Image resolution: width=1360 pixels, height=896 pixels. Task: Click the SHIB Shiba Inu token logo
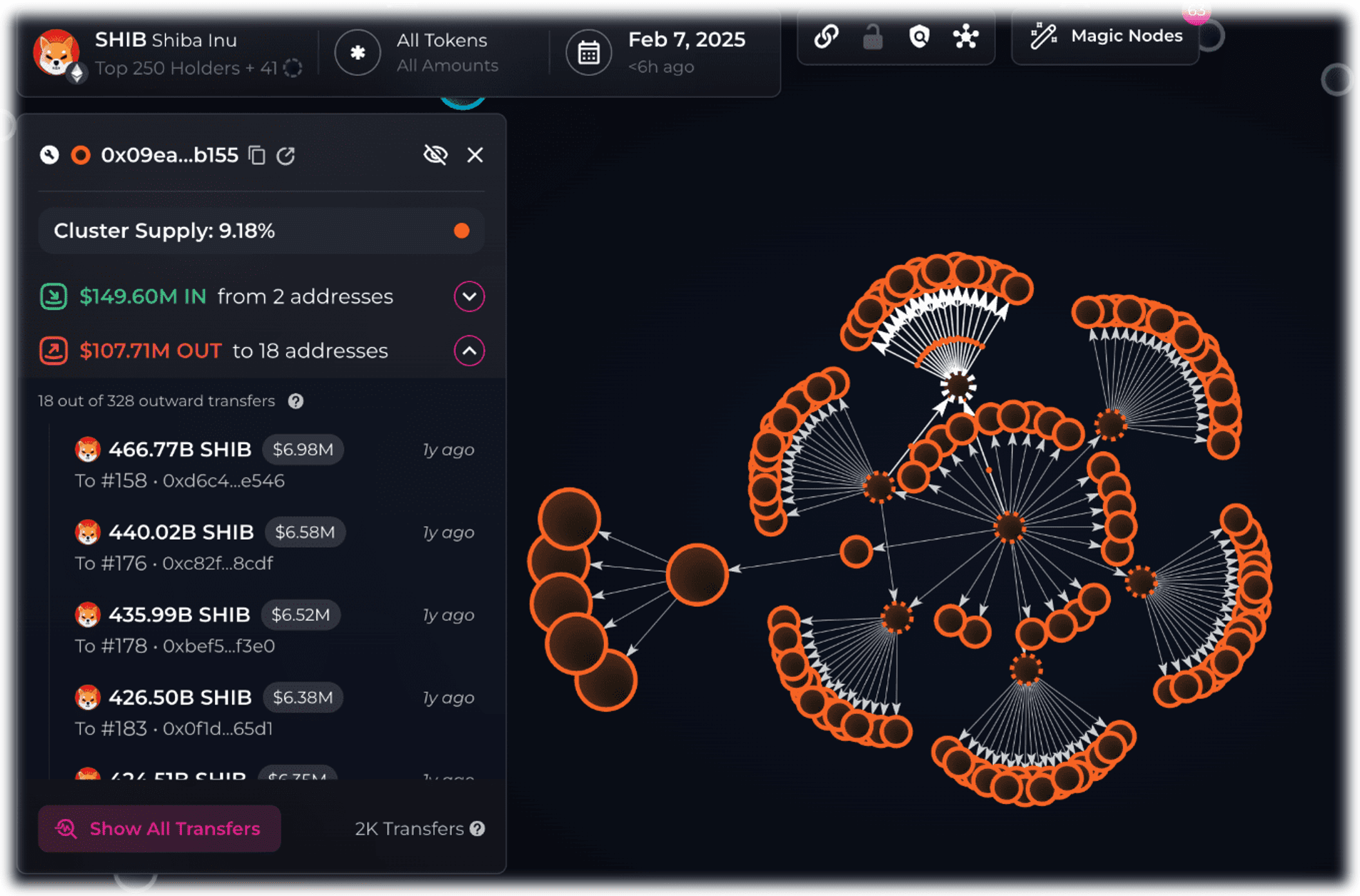[x=56, y=53]
